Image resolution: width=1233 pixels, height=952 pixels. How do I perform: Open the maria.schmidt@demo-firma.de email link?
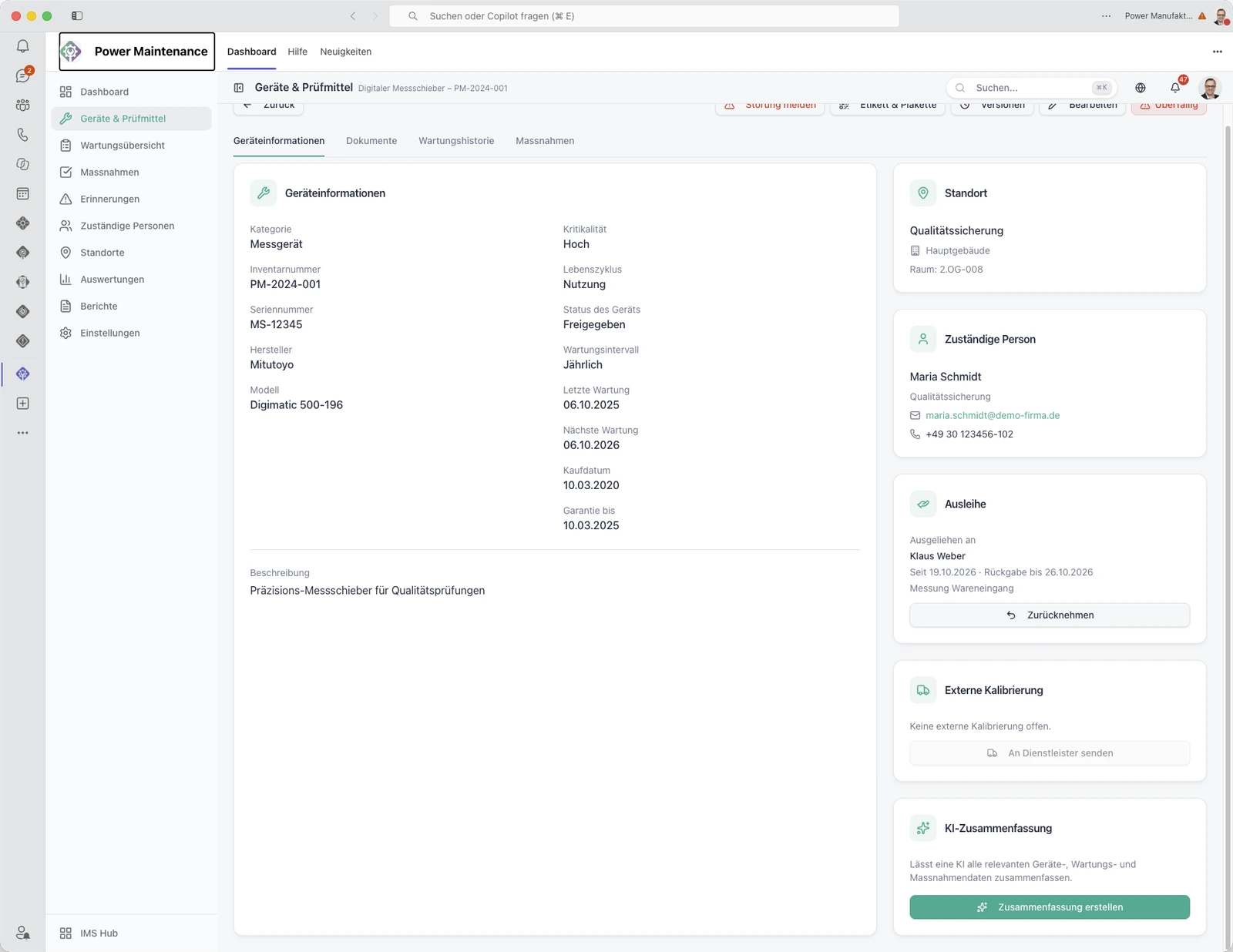(993, 415)
